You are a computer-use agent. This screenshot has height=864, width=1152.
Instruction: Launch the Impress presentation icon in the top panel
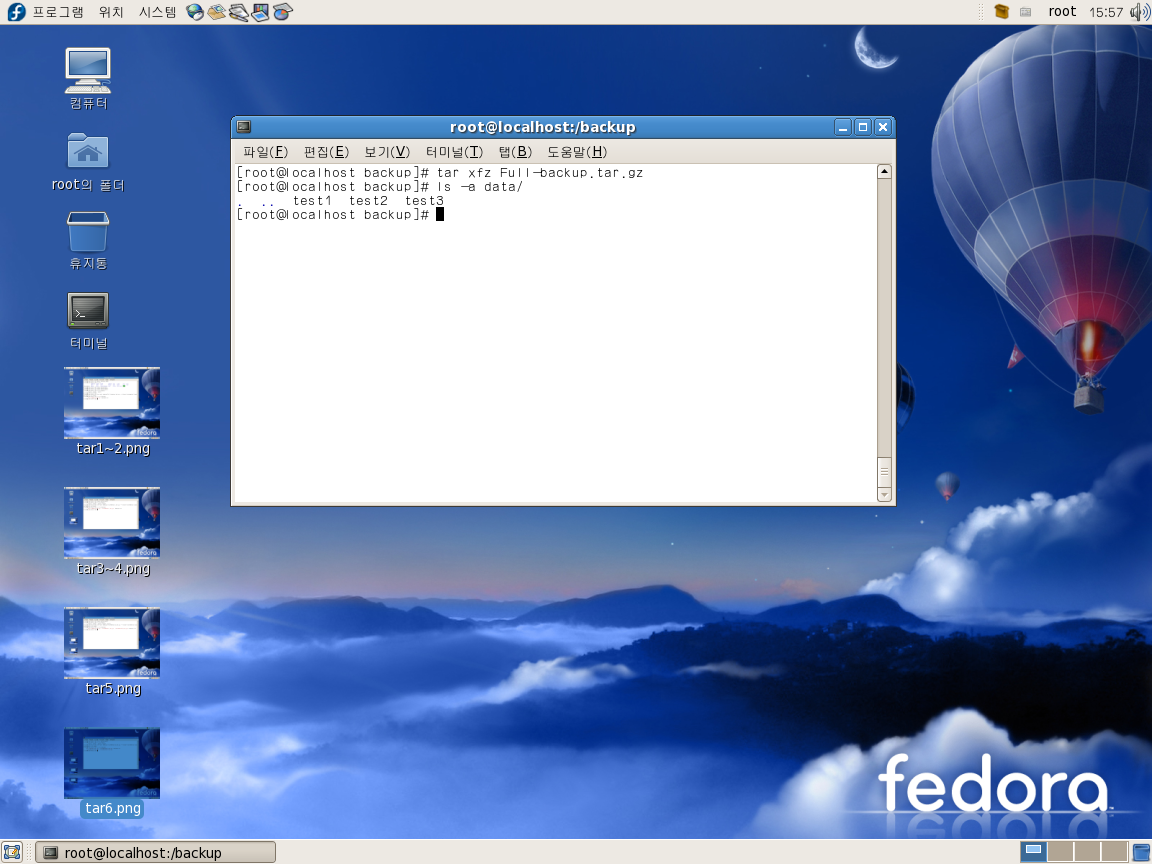(x=261, y=12)
